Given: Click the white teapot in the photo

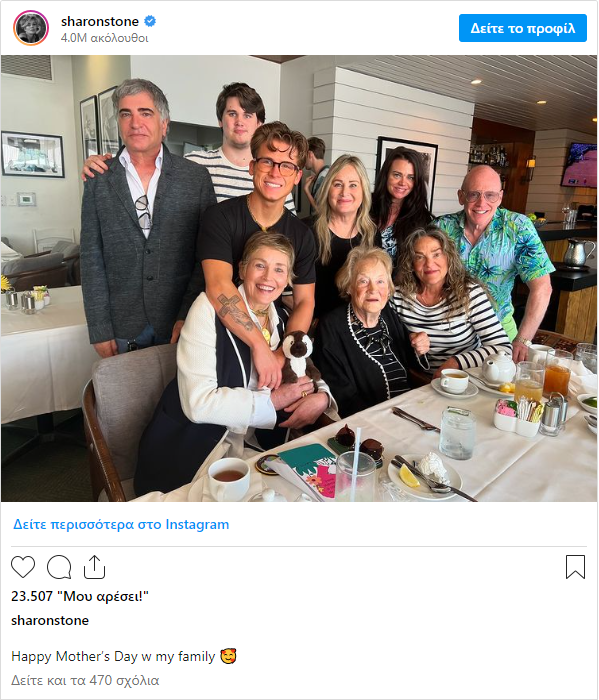Looking at the screenshot, I should point(499,368).
